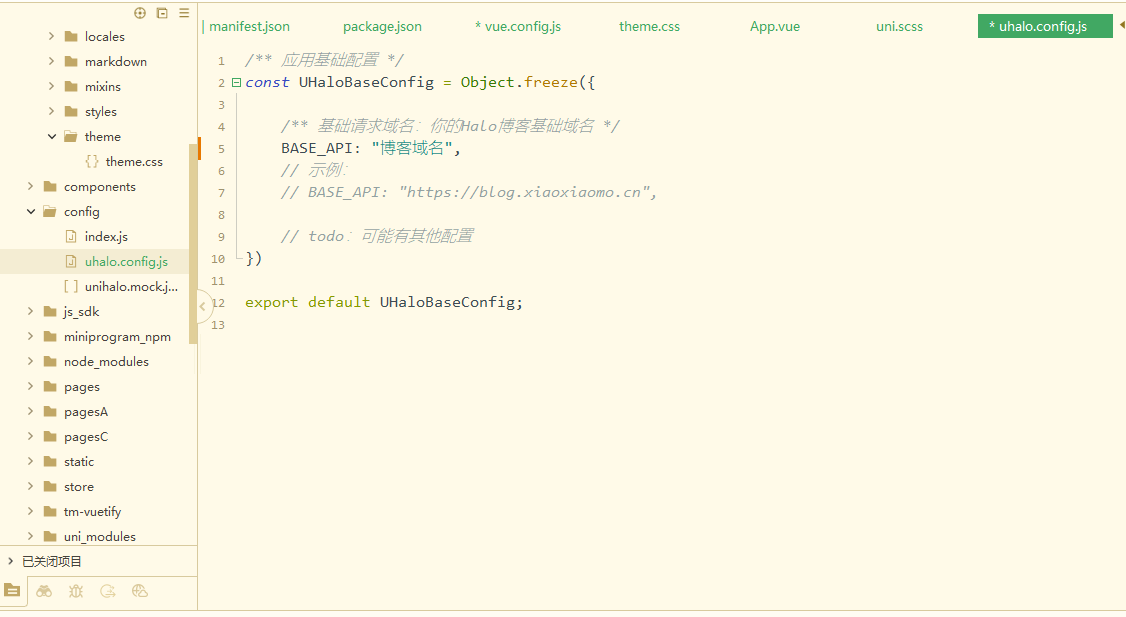Open the project panel hamburger menu icon
1126x617 pixels.
[x=184, y=13]
